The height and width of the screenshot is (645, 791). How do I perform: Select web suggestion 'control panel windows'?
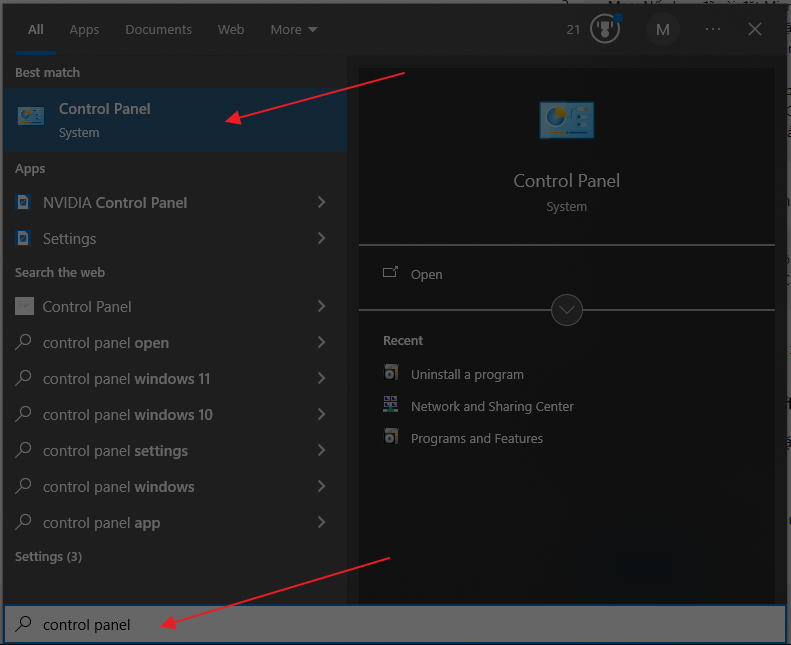[175, 486]
